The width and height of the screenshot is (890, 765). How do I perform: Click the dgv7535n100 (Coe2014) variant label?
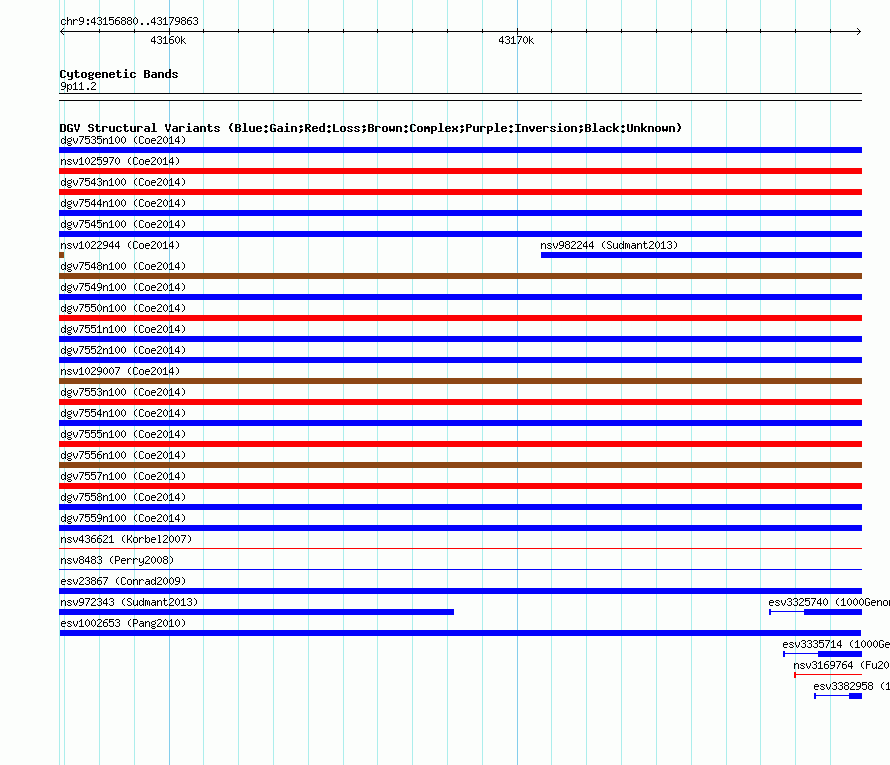pyautogui.click(x=123, y=140)
